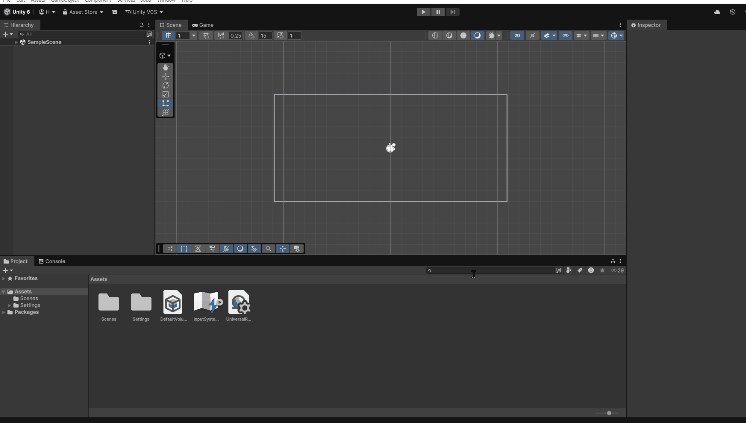Open Hierarchy add object plus dropdown

click(x=8, y=34)
